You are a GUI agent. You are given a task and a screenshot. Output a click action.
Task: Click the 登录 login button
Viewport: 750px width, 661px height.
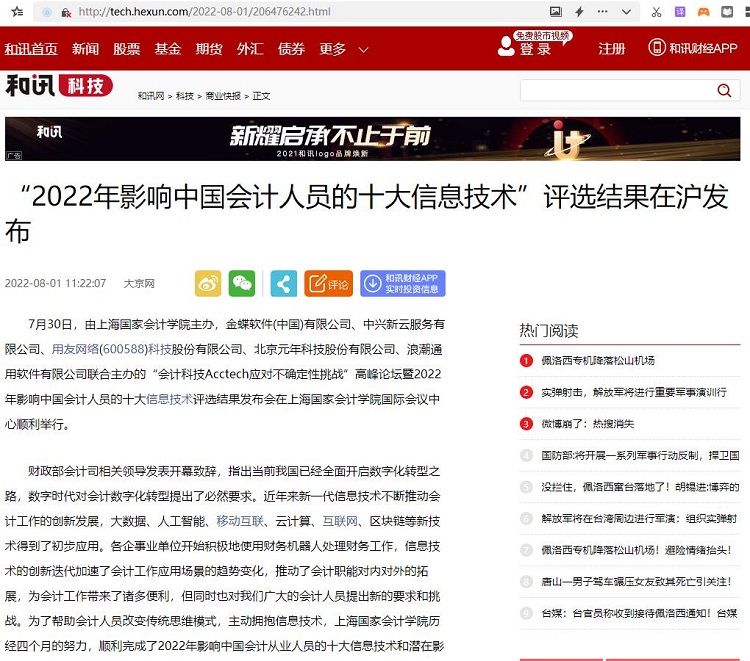(535, 49)
